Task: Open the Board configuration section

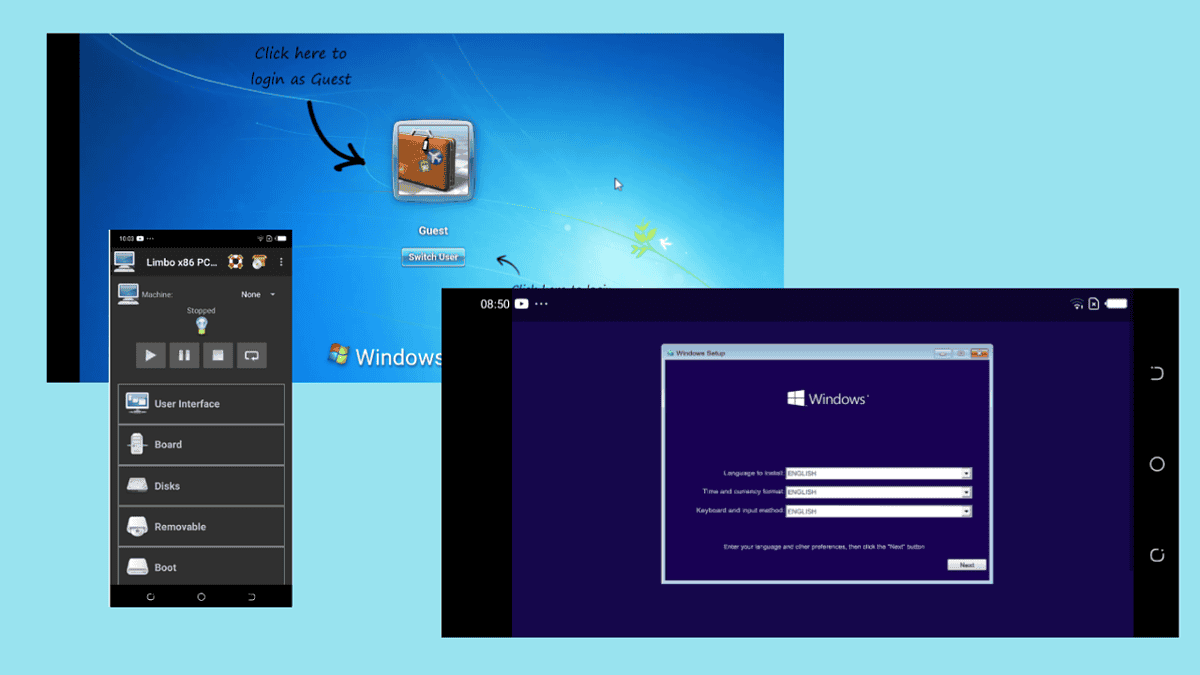Action: tap(200, 444)
